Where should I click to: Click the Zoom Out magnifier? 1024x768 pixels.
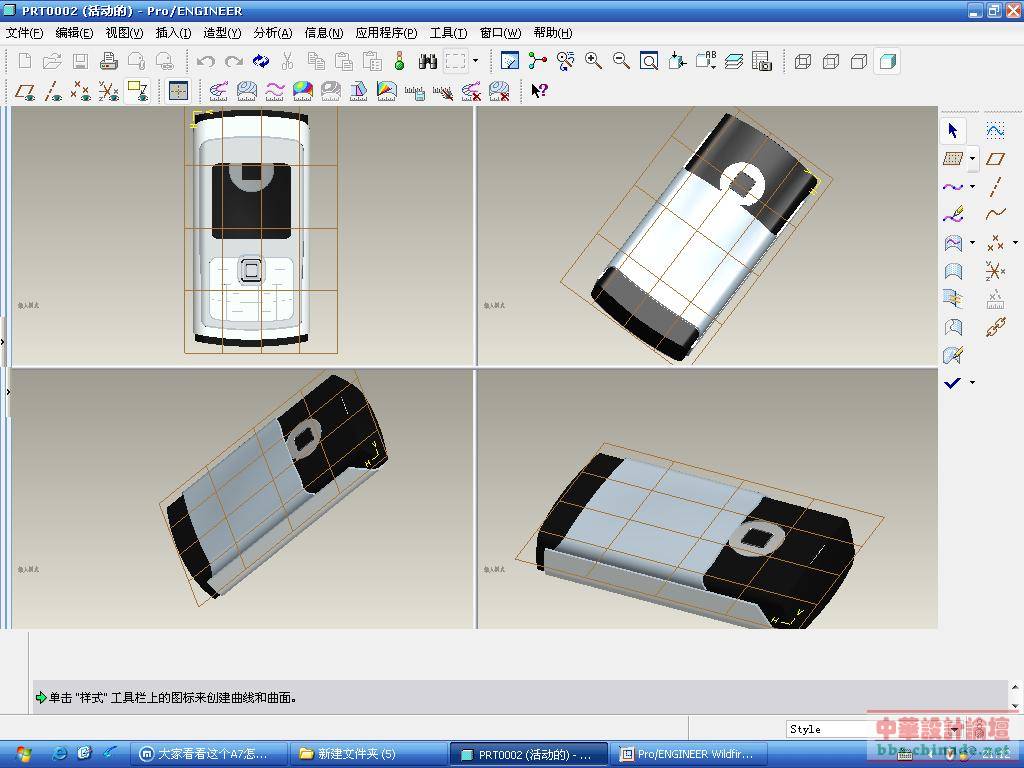[621, 61]
